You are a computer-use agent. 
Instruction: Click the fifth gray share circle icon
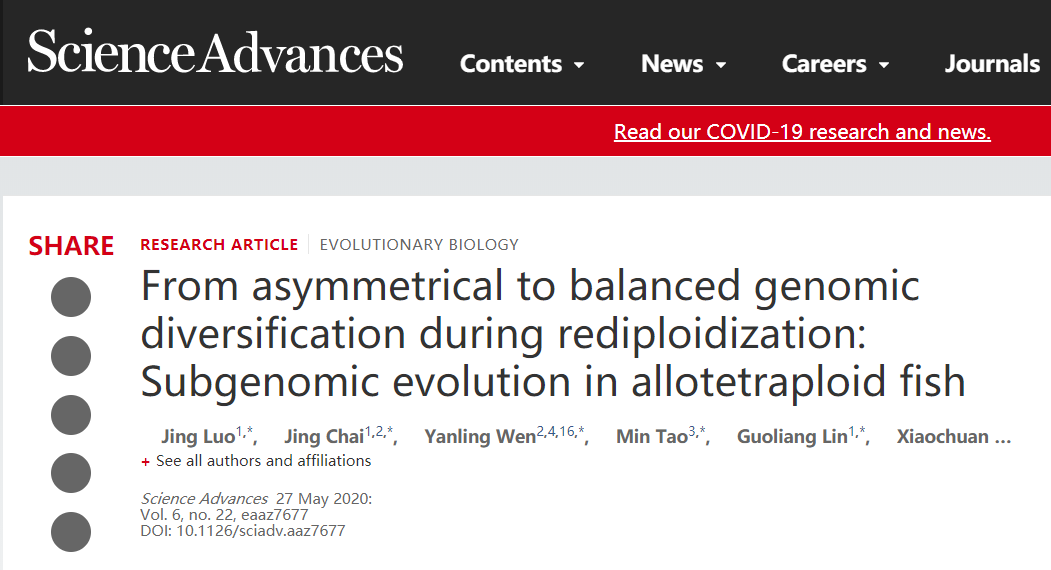[x=71, y=532]
